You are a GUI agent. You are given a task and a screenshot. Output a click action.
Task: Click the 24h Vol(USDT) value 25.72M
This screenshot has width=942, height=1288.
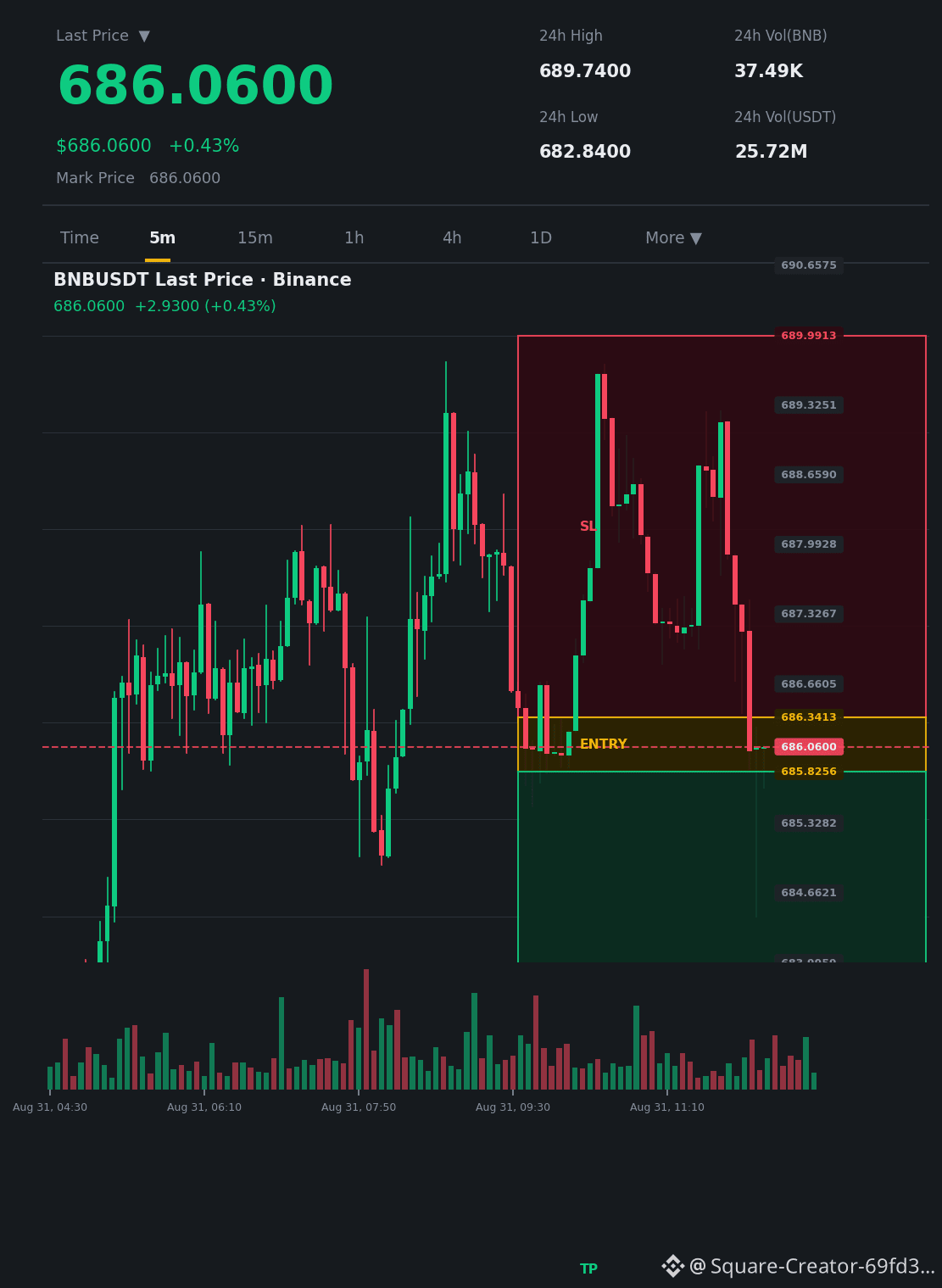tap(771, 152)
